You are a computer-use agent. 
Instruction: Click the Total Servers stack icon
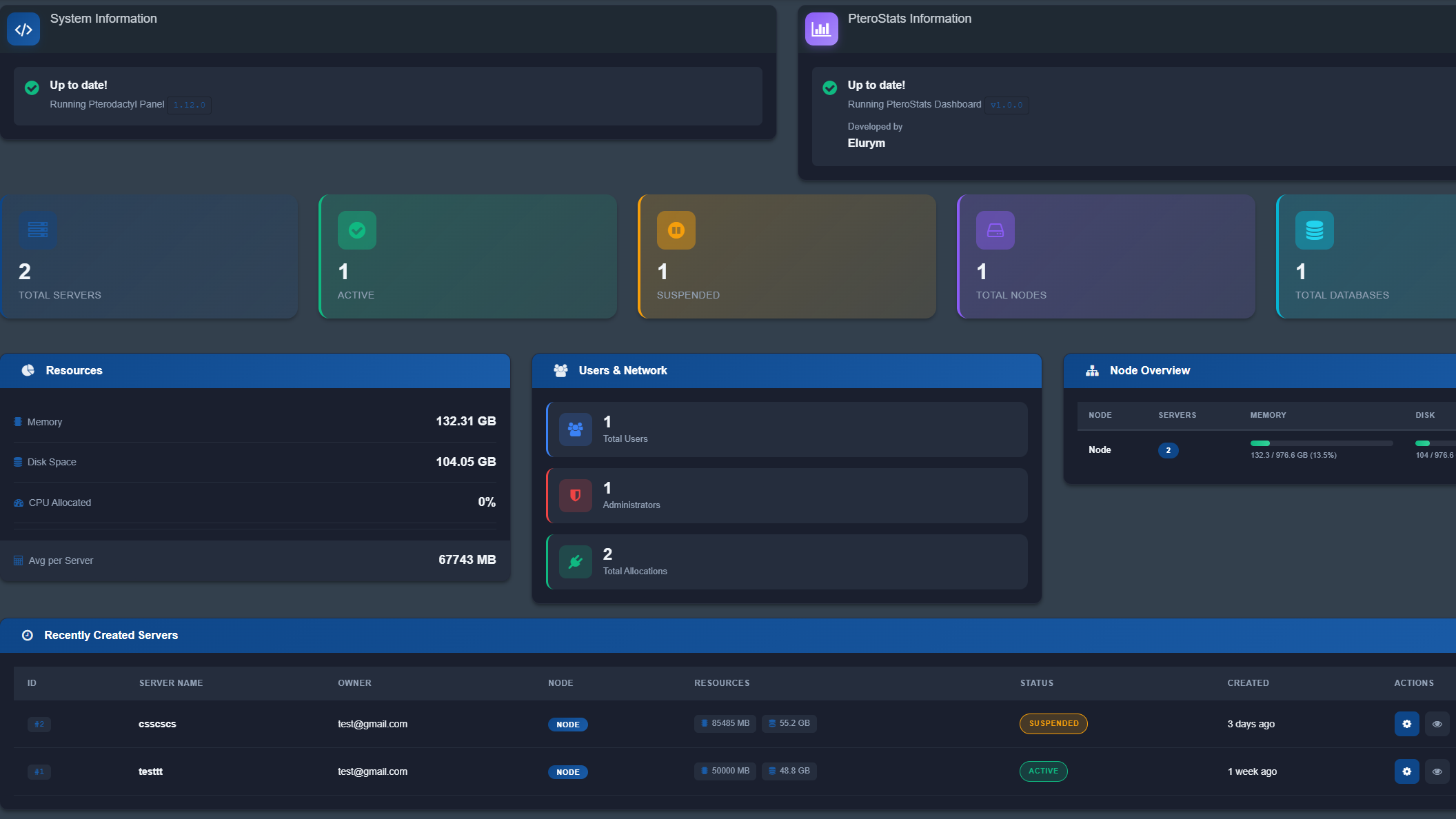38,230
